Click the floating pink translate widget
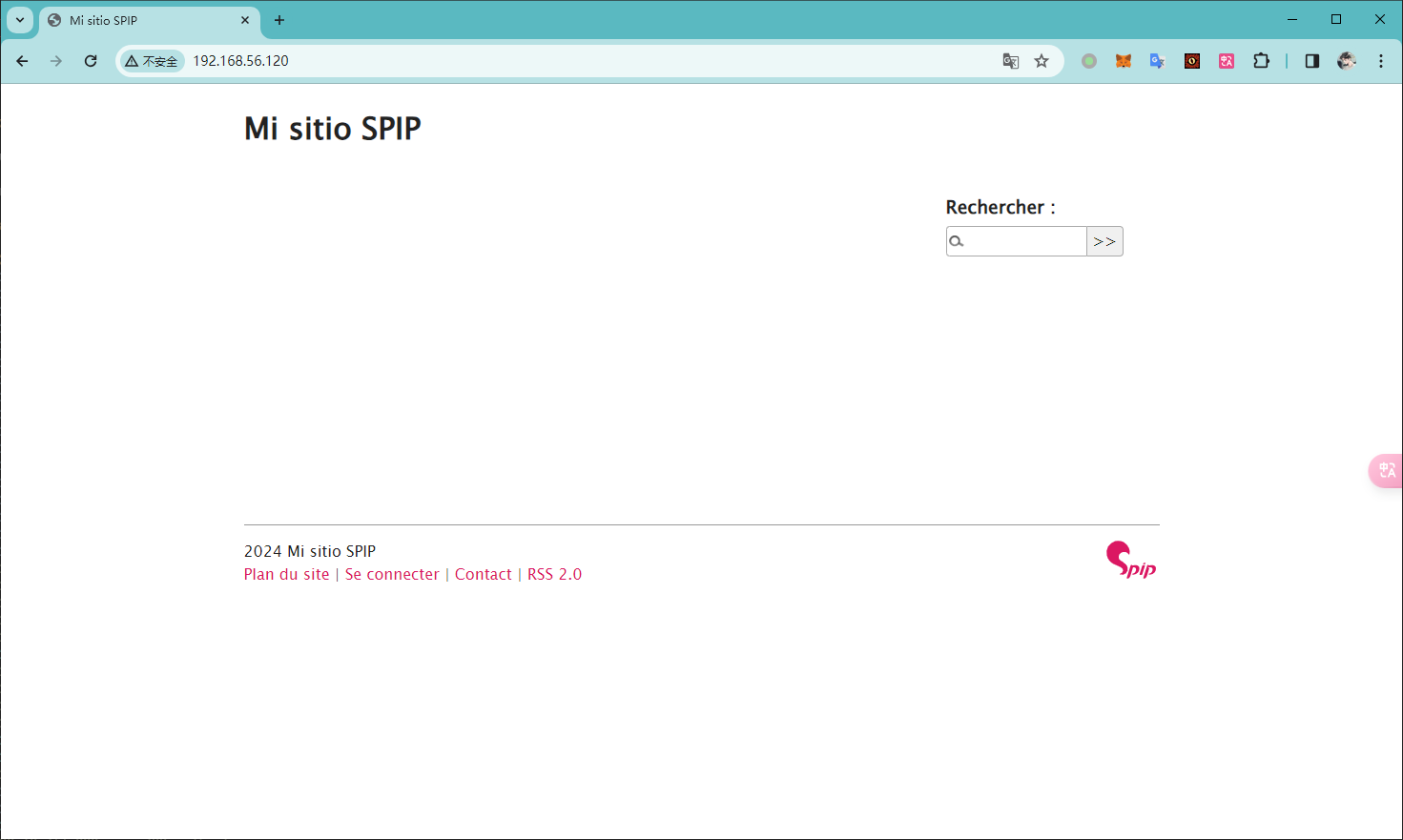Screen dimensions: 1403x840 (x=1386, y=470)
